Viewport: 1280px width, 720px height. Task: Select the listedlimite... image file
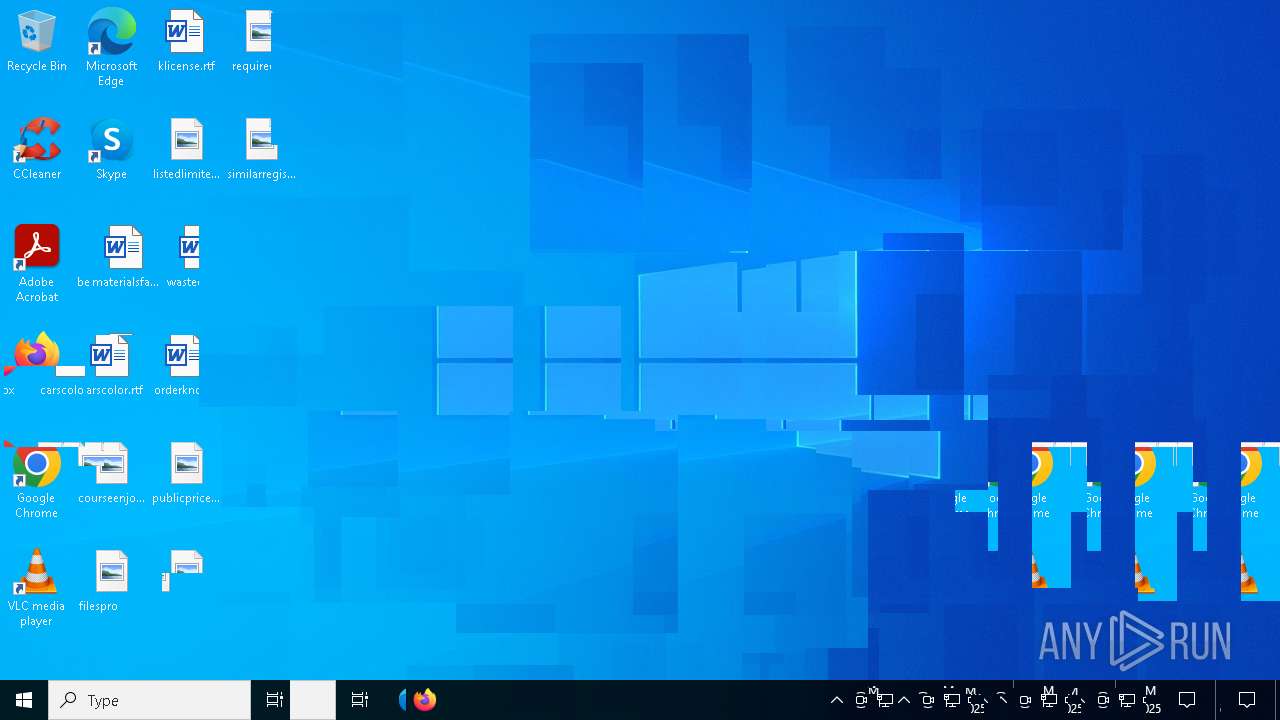186,150
